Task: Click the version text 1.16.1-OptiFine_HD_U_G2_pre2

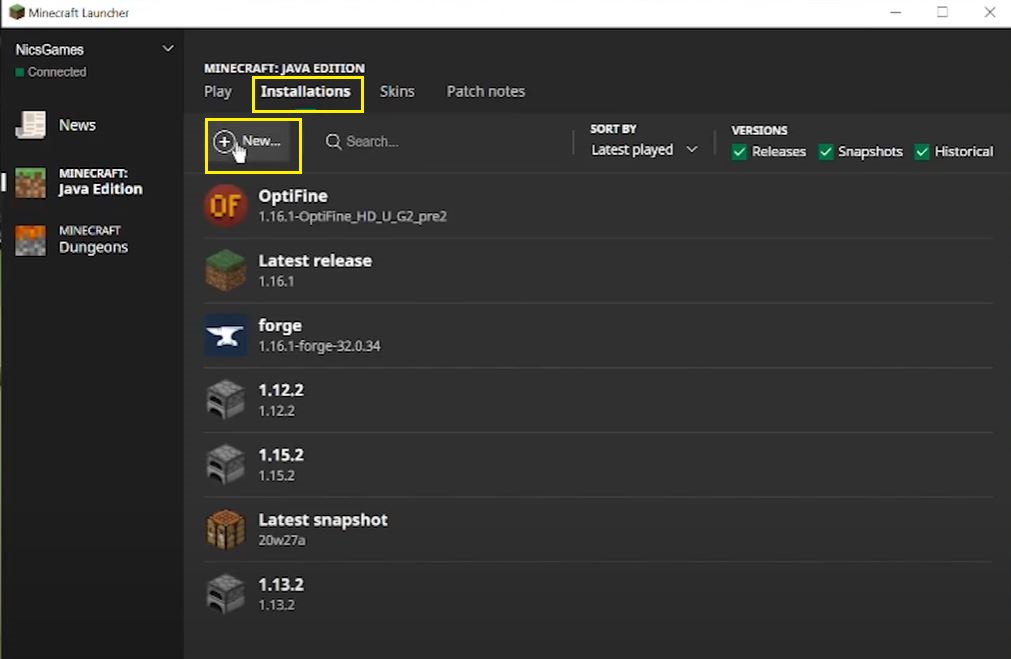Action: coord(353,217)
